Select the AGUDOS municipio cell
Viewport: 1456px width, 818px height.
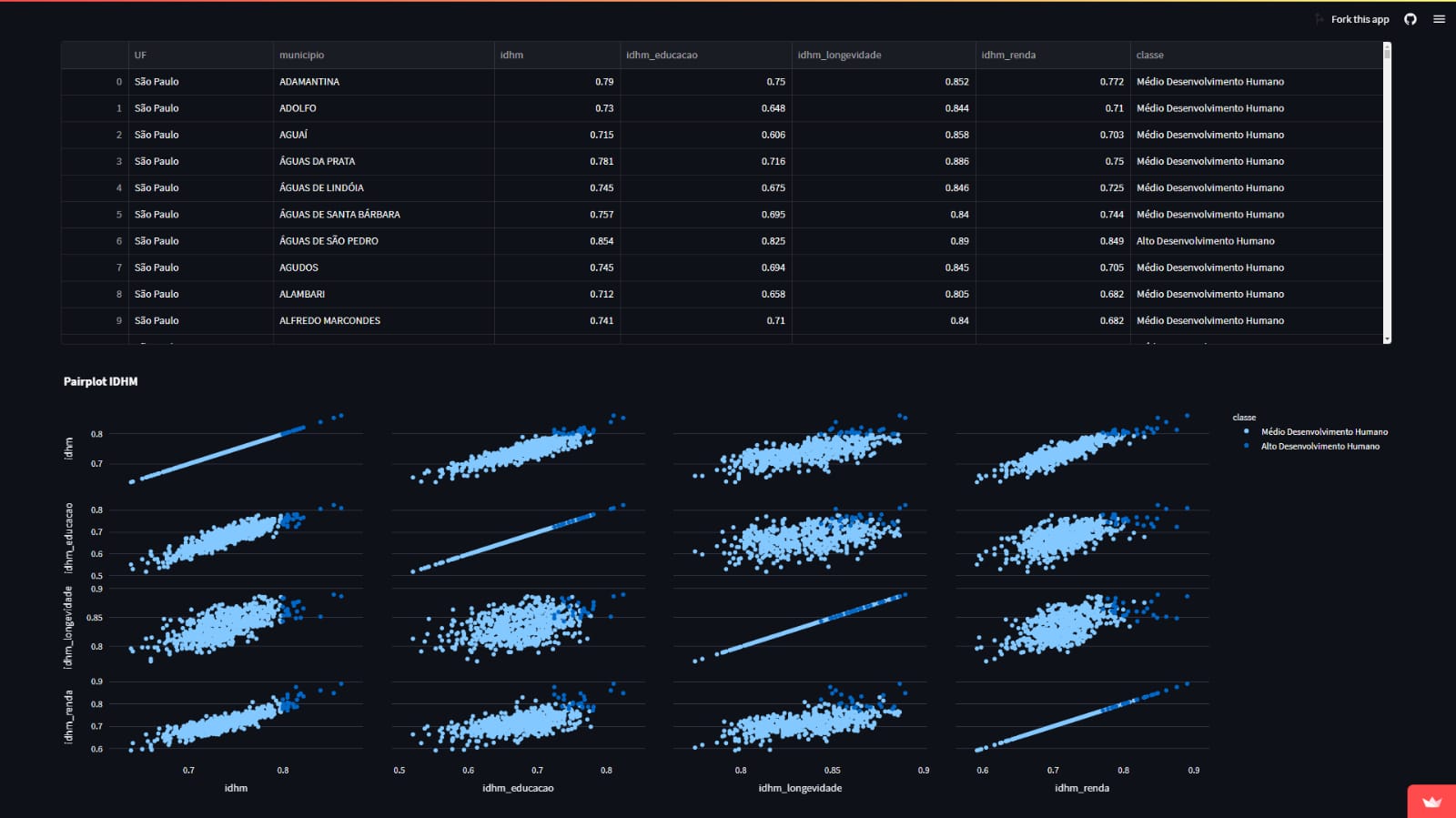pos(383,268)
